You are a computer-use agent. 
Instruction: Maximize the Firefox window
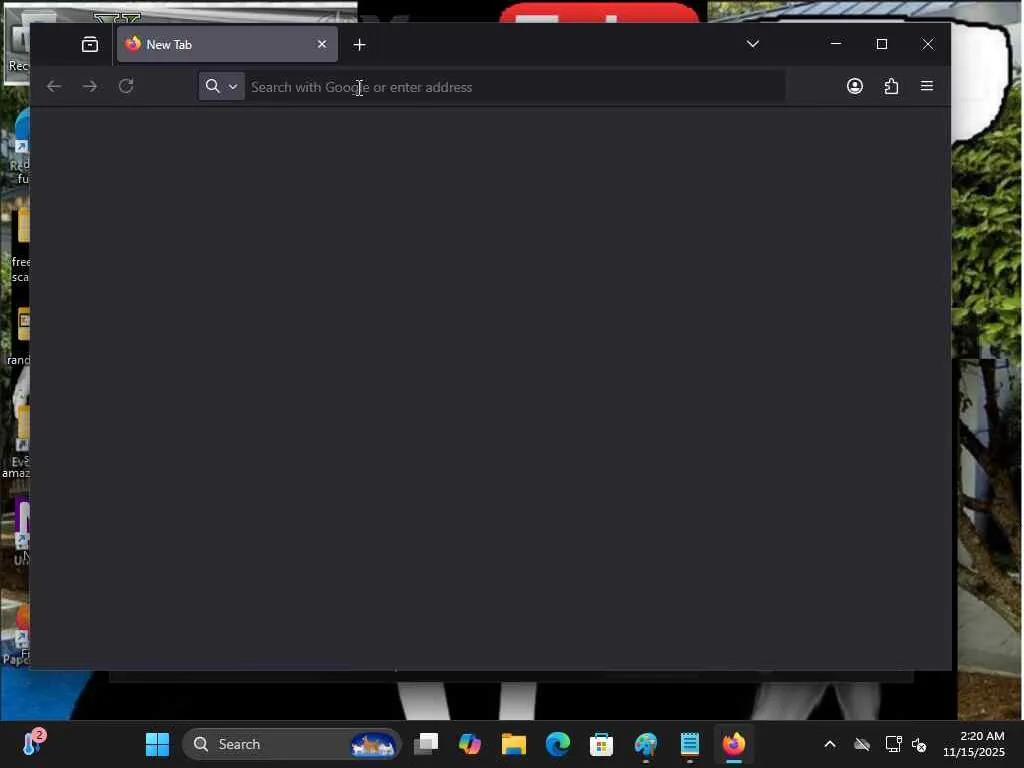pos(882,44)
